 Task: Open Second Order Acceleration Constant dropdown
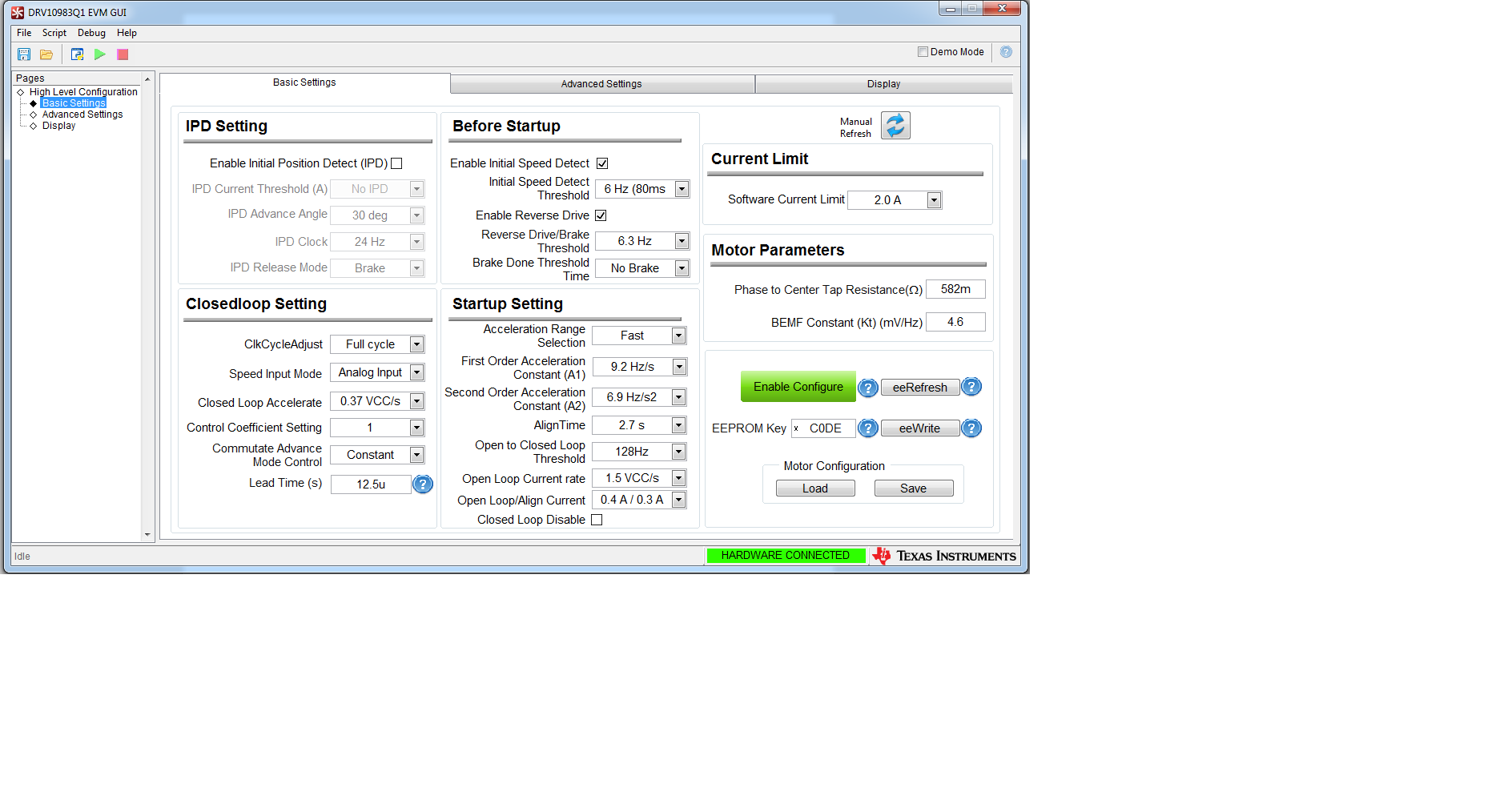639,397
